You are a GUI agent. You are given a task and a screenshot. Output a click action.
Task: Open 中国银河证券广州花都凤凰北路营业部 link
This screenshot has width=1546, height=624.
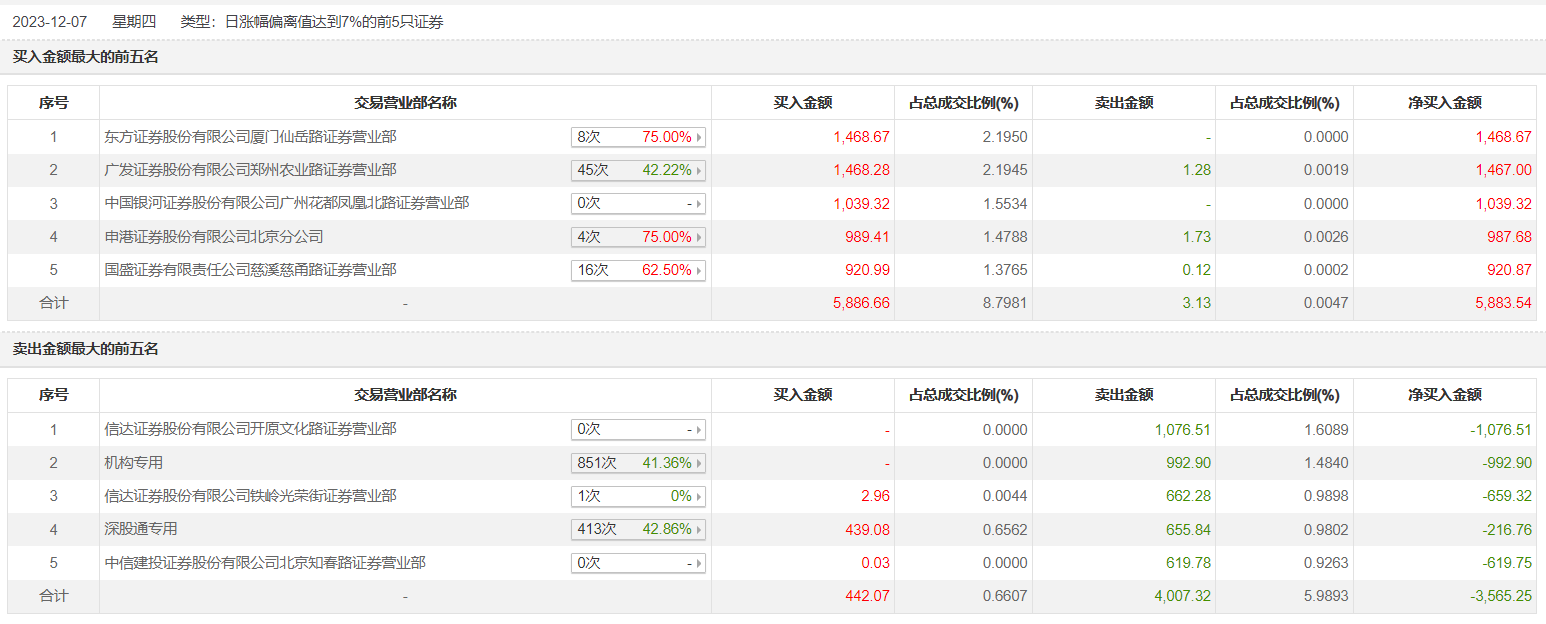[x=286, y=203]
